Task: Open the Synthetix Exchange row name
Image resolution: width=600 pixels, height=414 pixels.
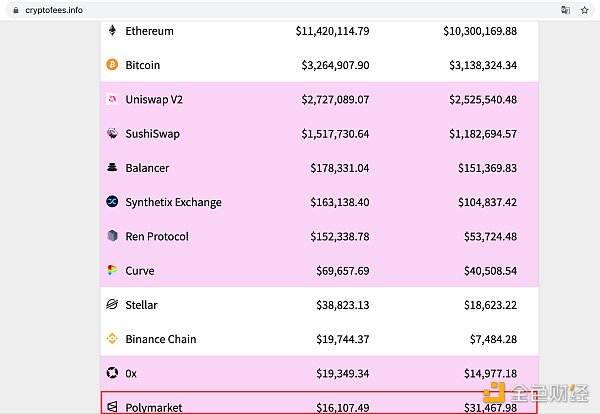Action: 173,202
